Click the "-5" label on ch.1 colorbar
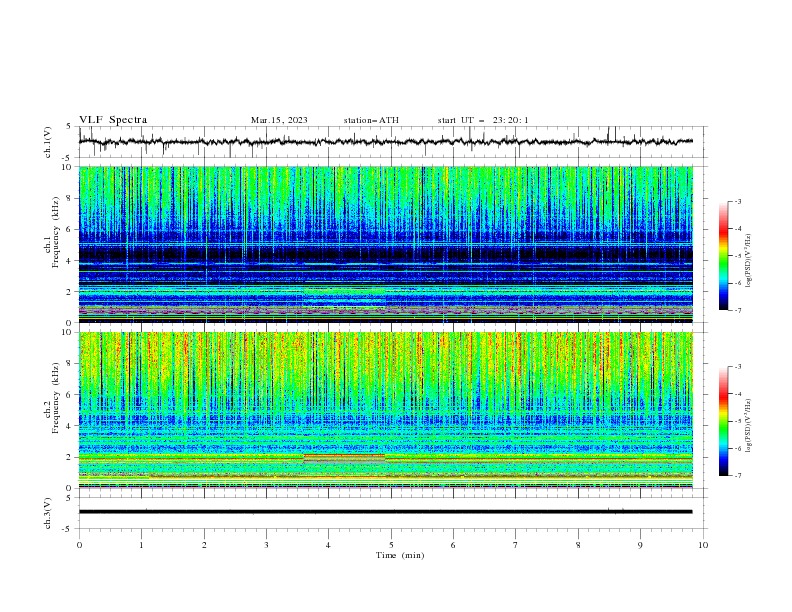 737,256
